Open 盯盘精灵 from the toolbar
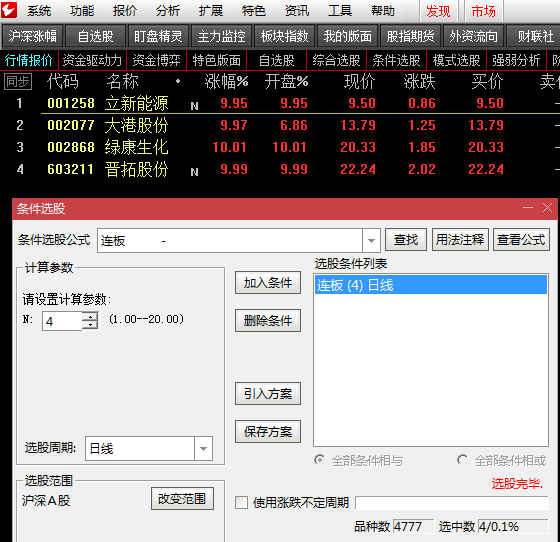 pyautogui.click(x=158, y=36)
